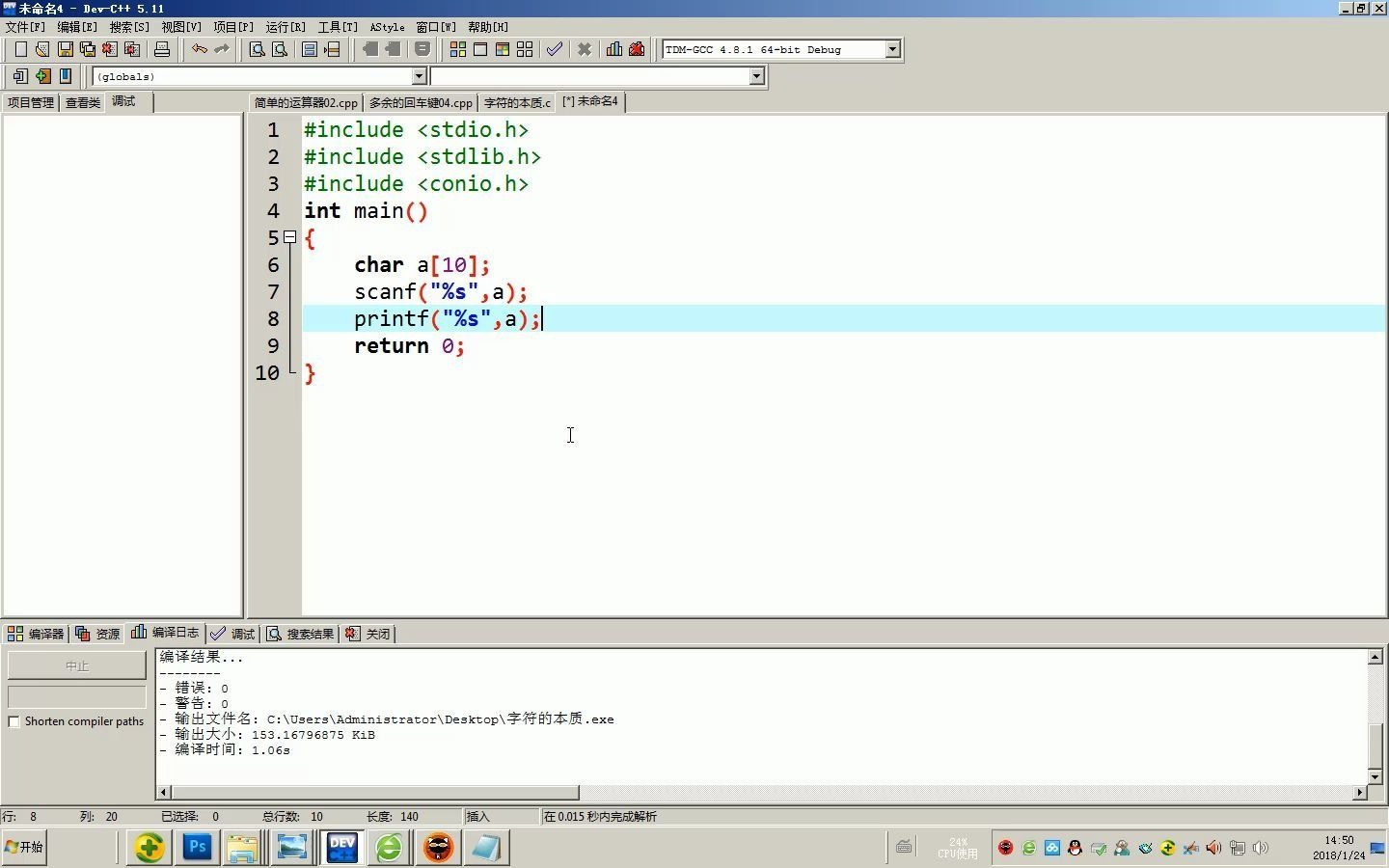Select the 项目管理 side panel tab
Viewport: 1389px width, 868px height.
30,102
